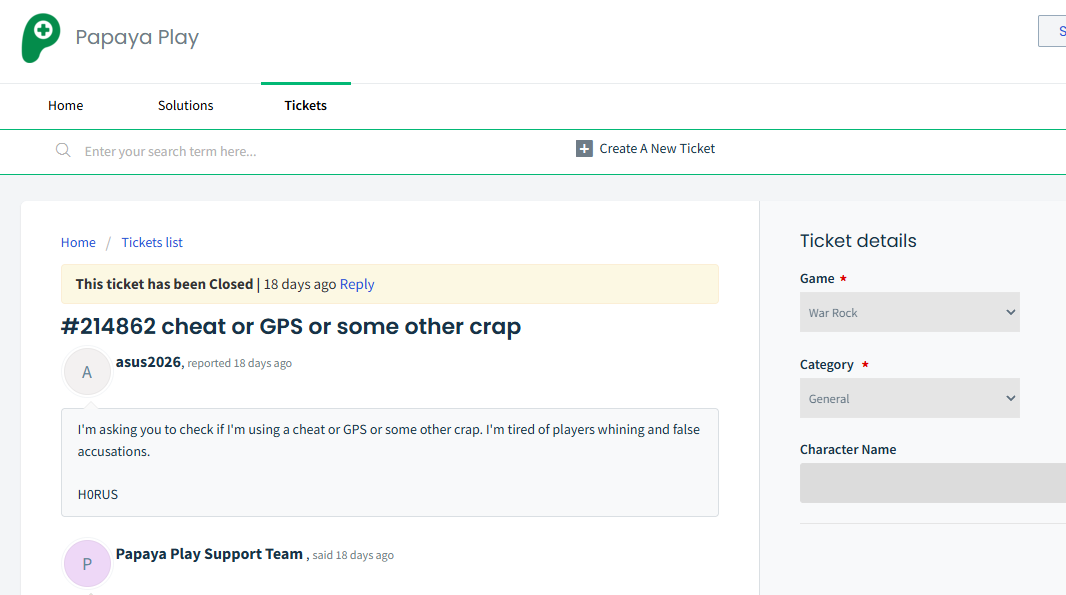
Task: Click the chevron arrow on the Category select
Action: (1010, 398)
